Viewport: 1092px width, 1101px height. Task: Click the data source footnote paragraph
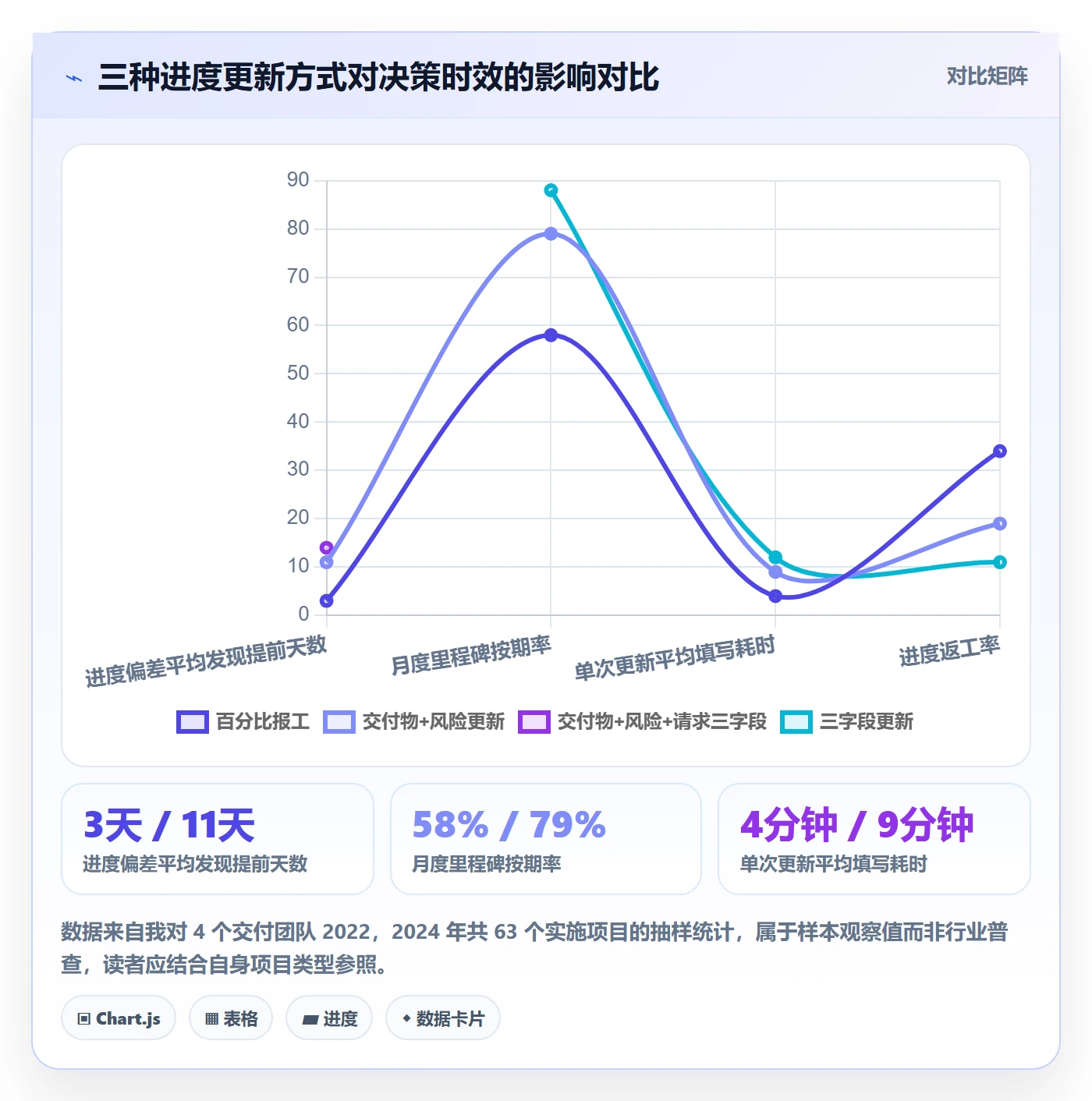[535, 948]
